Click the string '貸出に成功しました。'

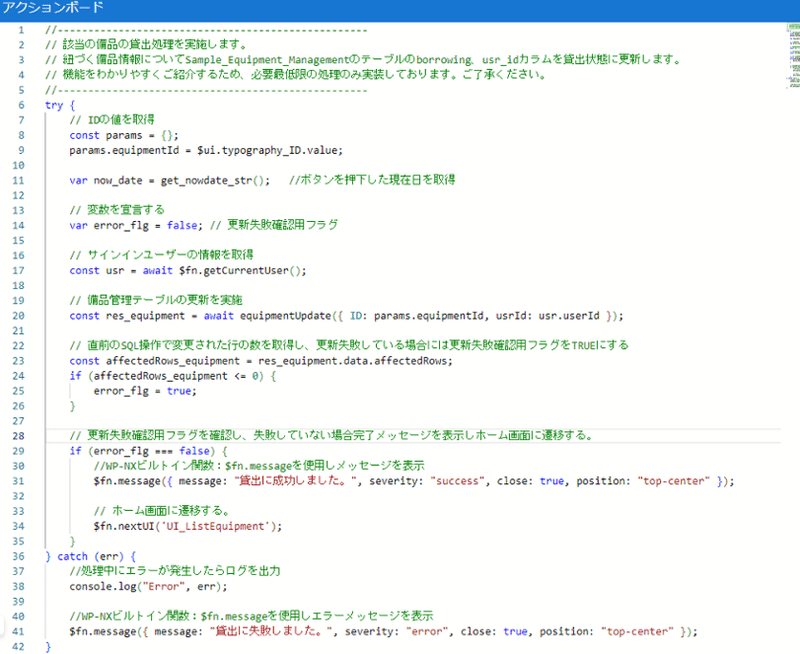pyautogui.click(x=295, y=481)
